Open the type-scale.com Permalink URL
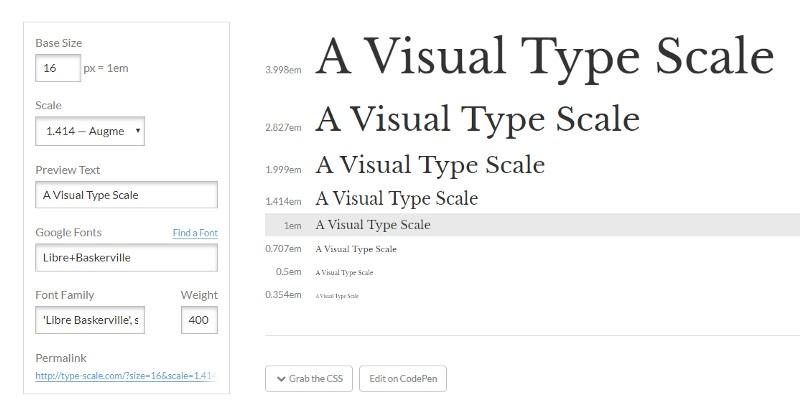The image size is (800, 402). click(125, 376)
